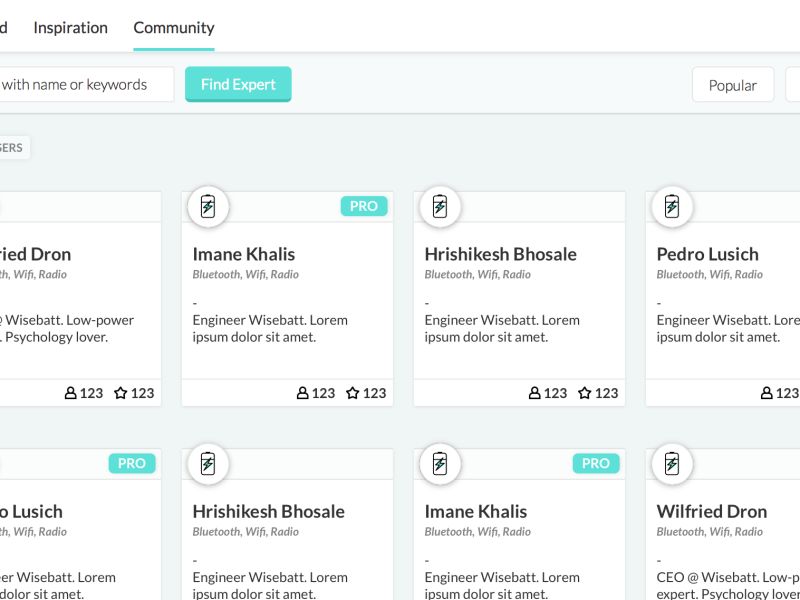Click battery avatar on upper Pedro Lusich card
Screen dimensions: 800x600
click(672, 207)
